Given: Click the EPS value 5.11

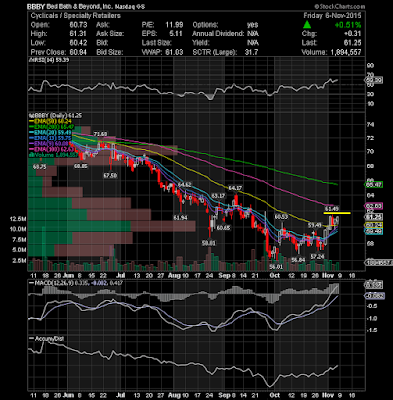Looking at the screenshot, I should (x=176, y=34).
